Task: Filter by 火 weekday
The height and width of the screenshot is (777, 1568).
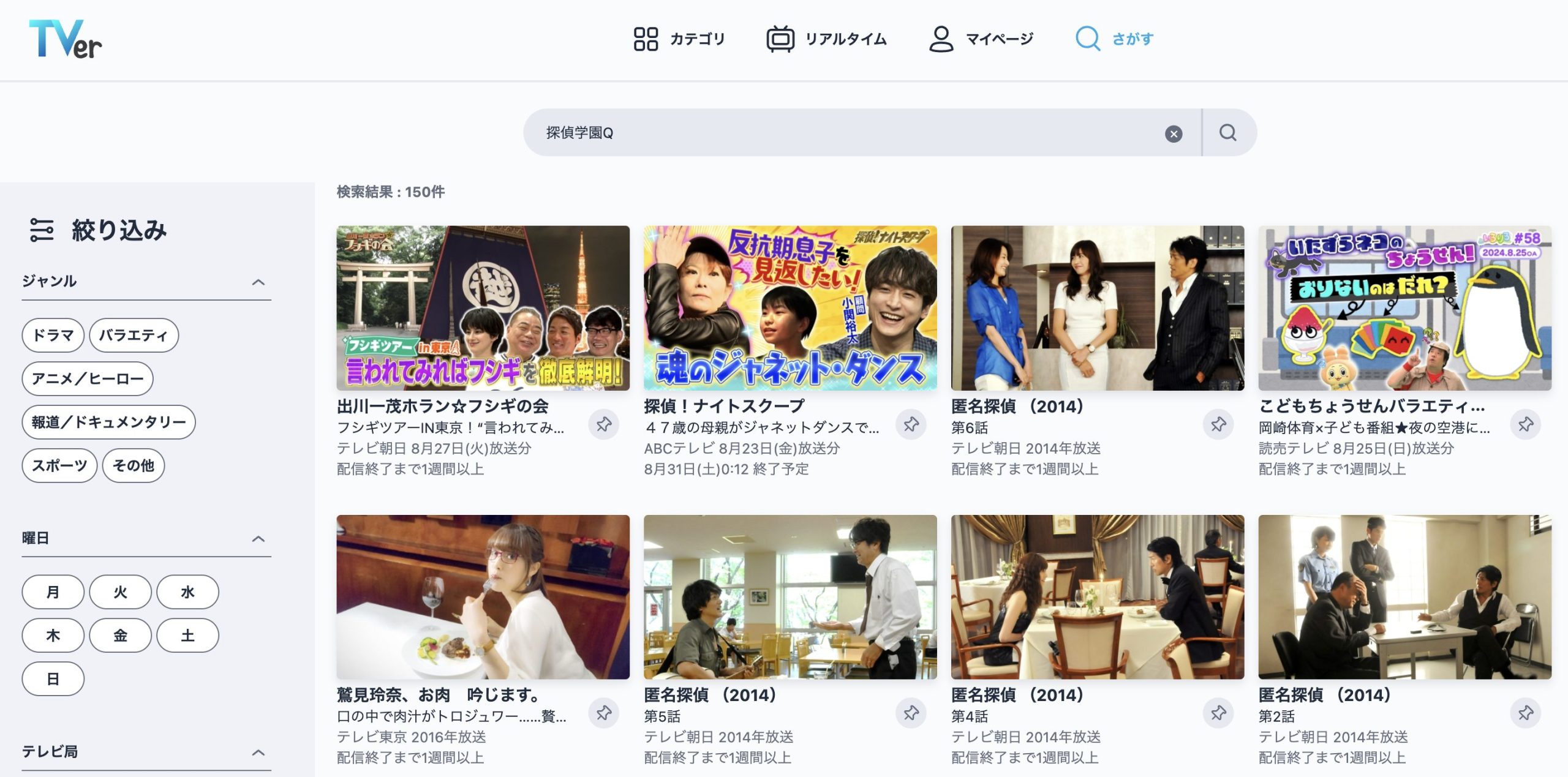Action: click(121, 592)
